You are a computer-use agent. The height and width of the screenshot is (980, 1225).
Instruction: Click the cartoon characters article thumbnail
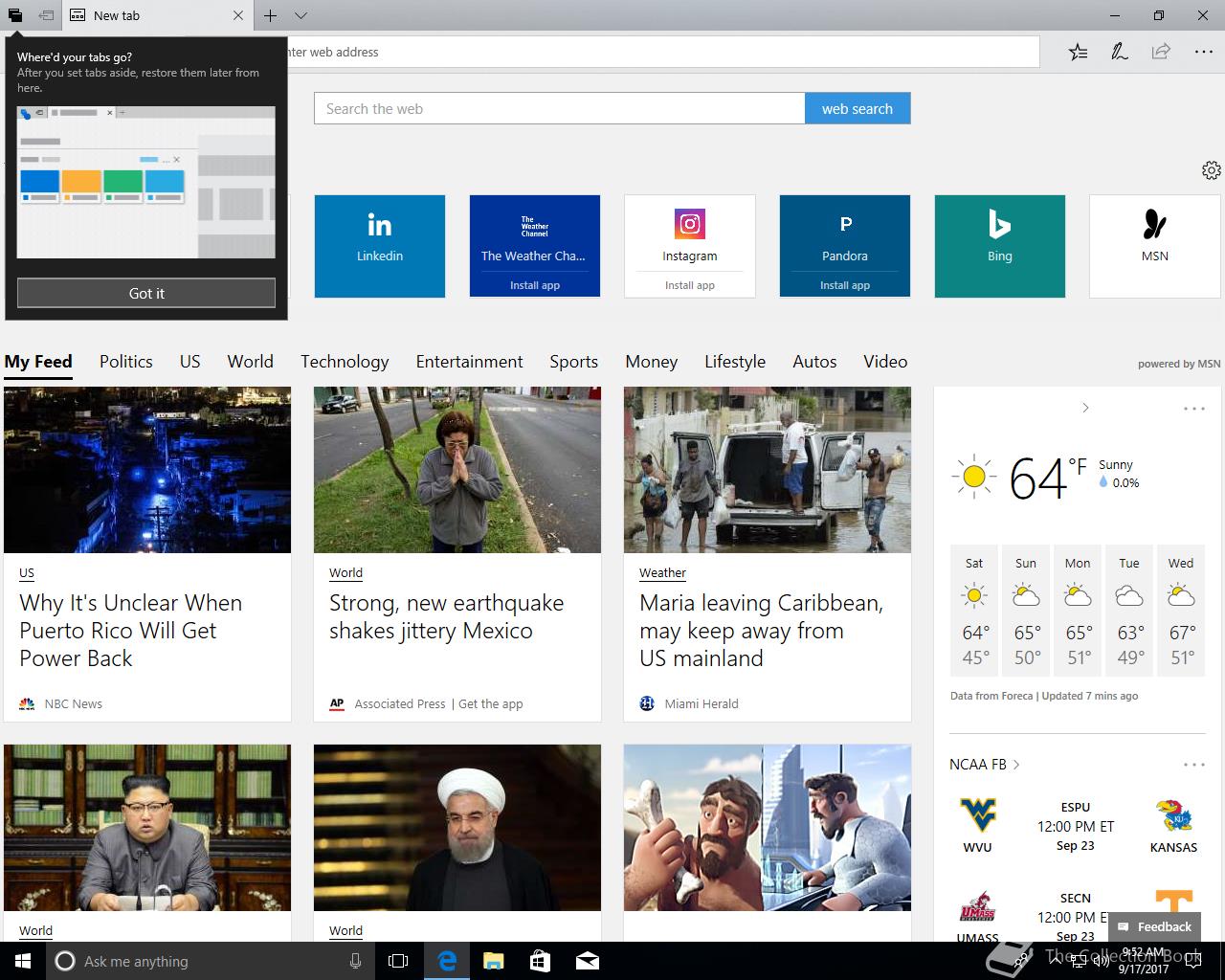click(768, 828)
